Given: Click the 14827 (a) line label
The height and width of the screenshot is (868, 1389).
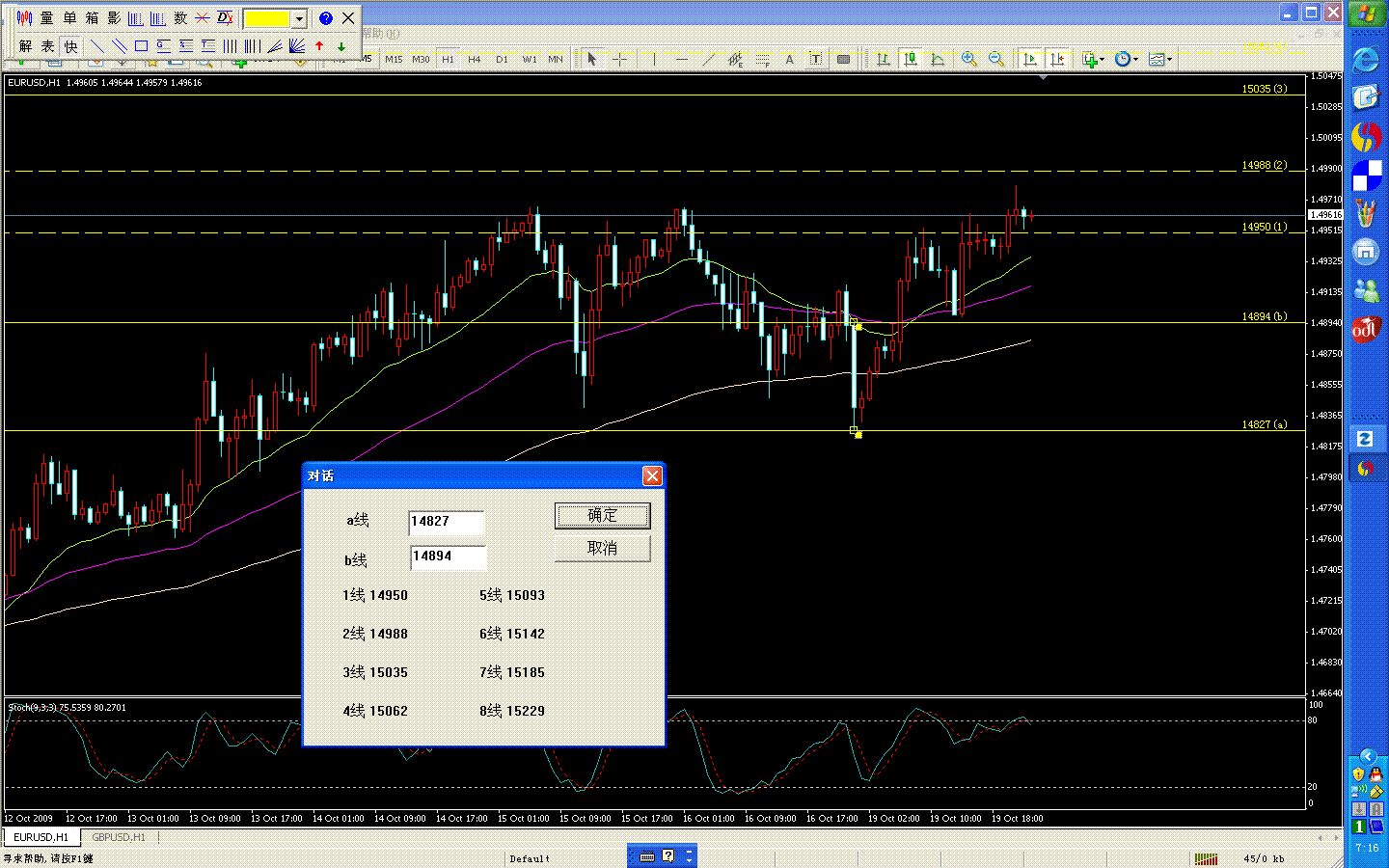Looking at the screenshot, I should click(x=1264, y=424).
